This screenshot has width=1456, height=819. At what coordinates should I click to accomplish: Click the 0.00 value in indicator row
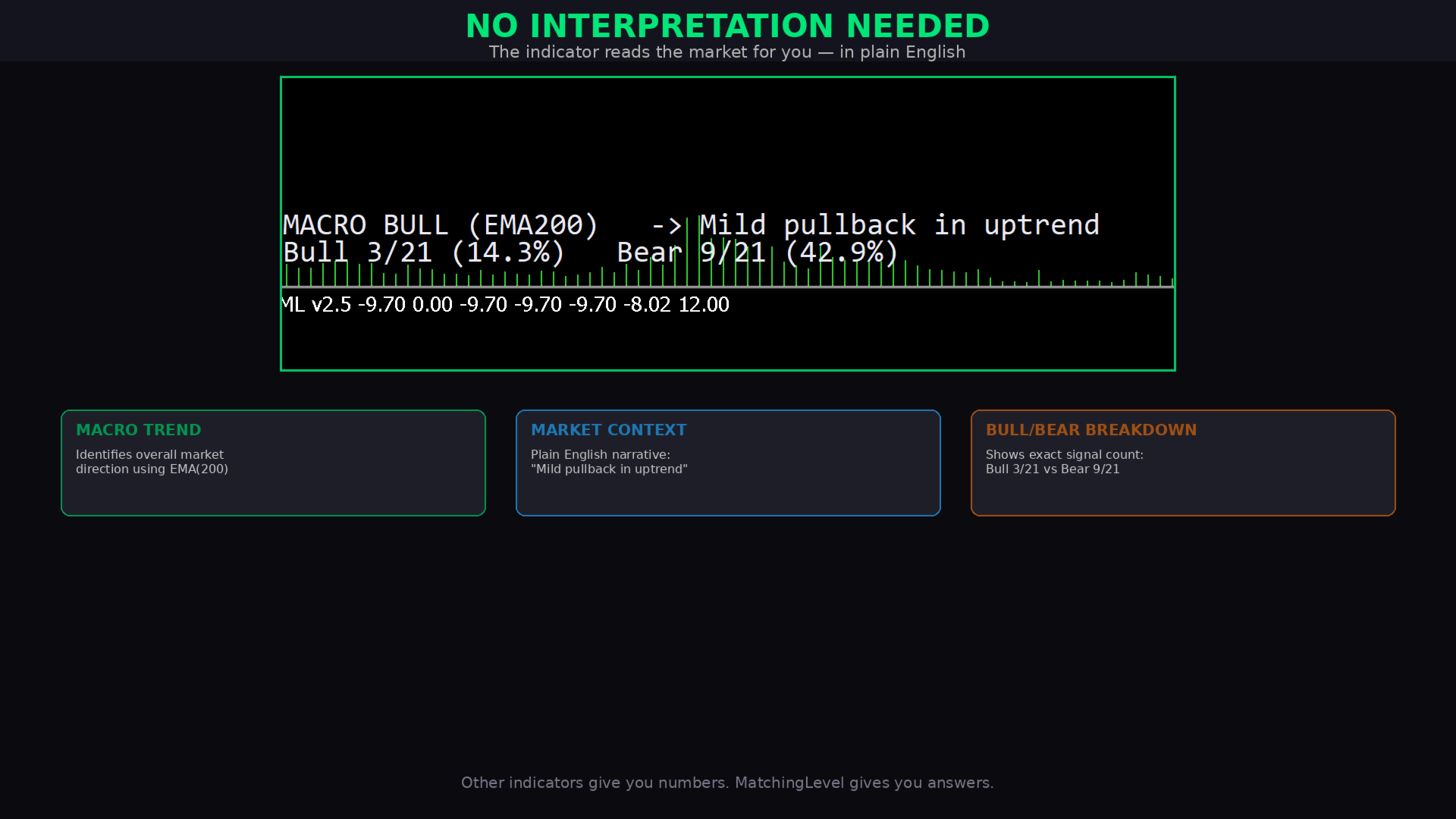click(431, 305)
